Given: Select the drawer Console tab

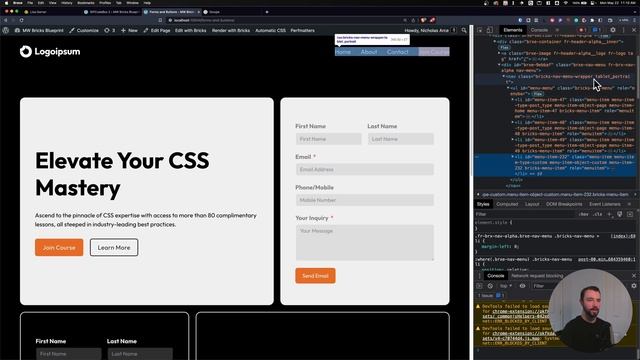Looking at the screenshot, I should tap(496, 276).
